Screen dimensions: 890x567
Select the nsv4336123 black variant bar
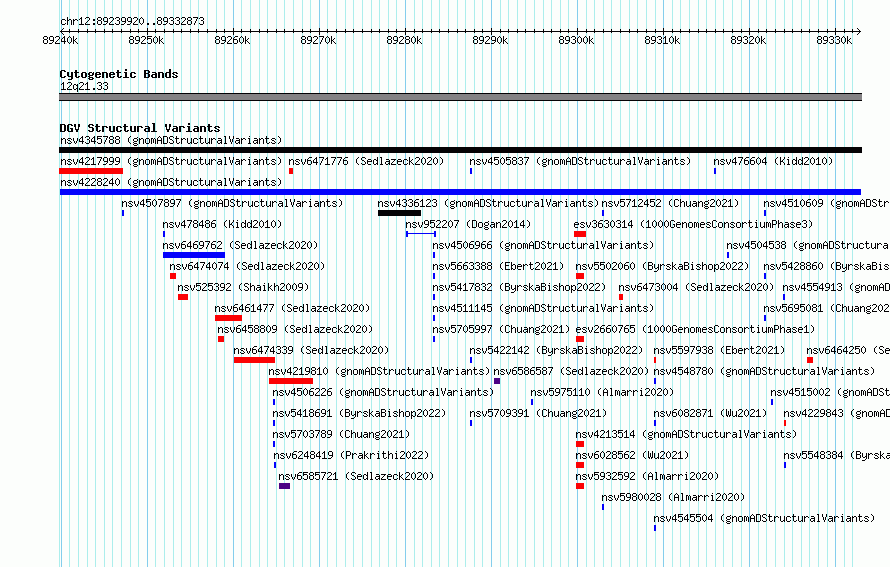[x=400, y=213]
